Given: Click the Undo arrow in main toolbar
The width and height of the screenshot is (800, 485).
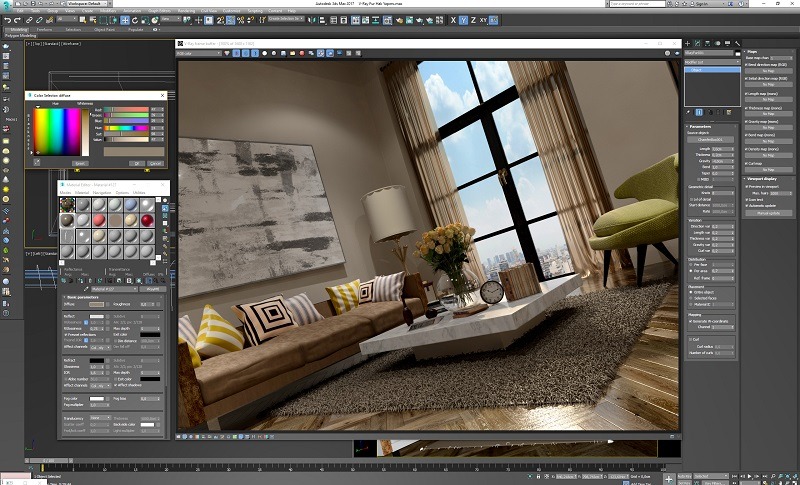Looking at the screenshot, I should point(7,19).
